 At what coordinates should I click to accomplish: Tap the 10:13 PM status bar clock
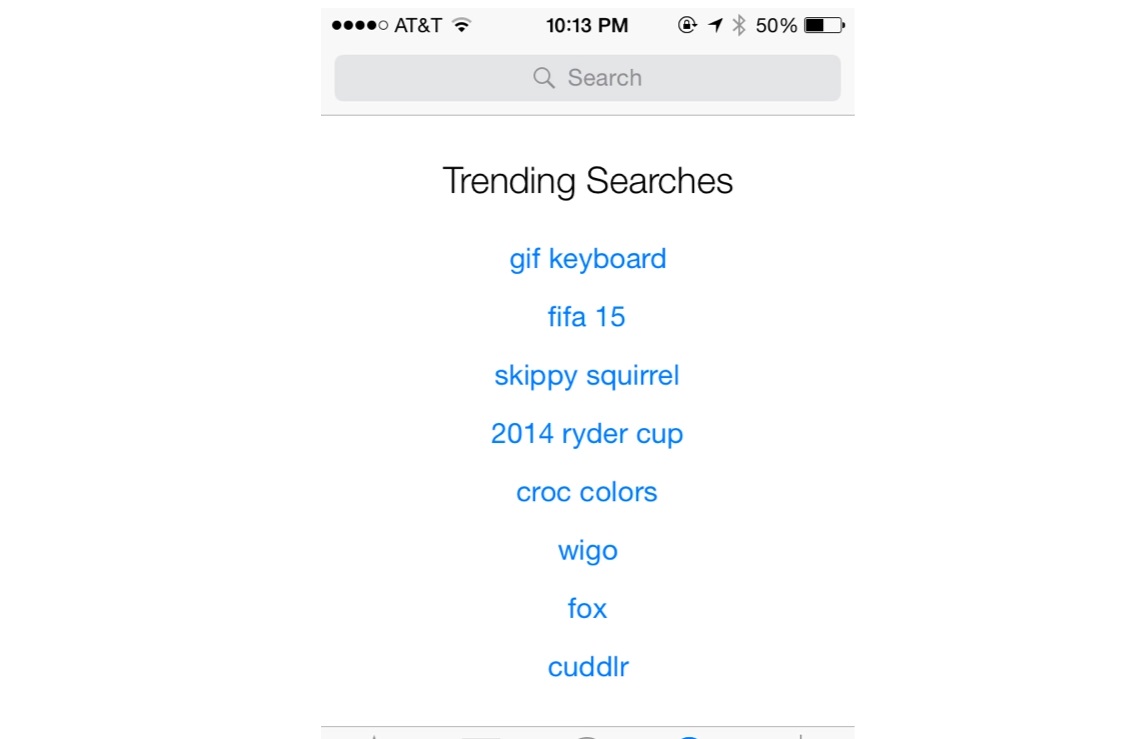tap(587, 26)
